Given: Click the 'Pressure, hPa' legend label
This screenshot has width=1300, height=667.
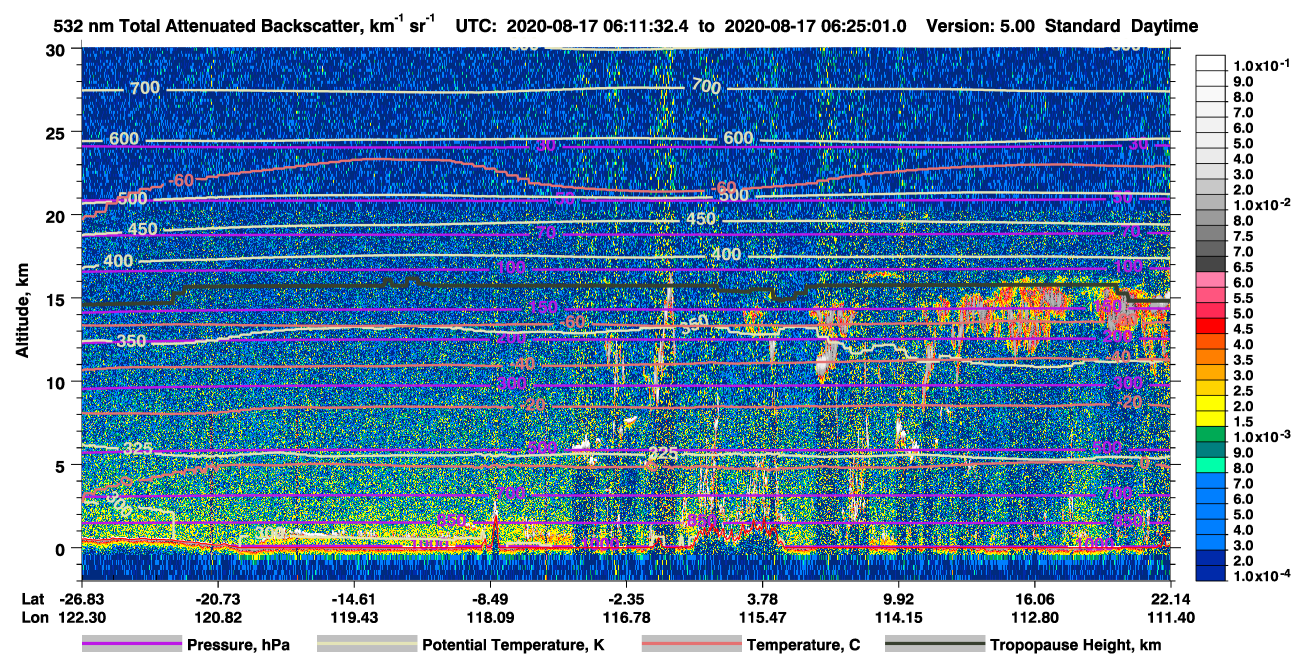Looking at the screenshot, I should (238, 645).
